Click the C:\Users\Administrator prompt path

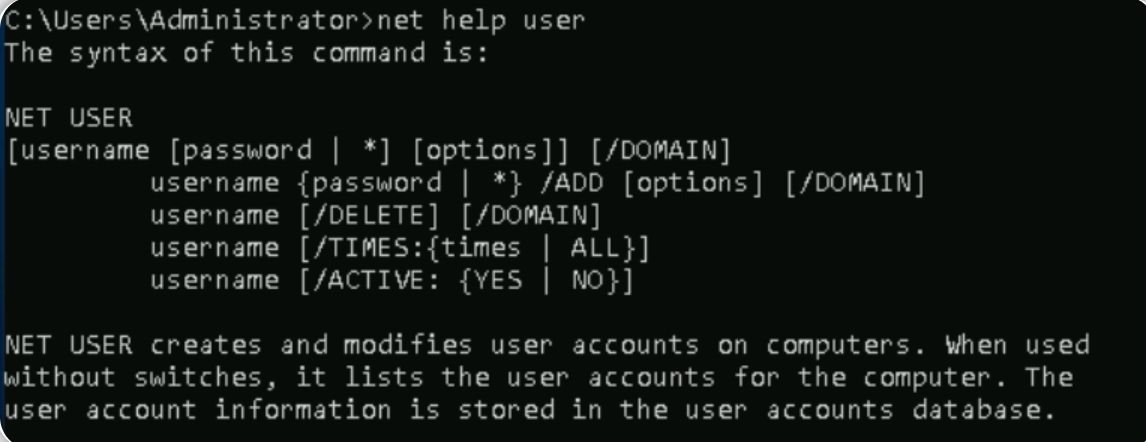[185, 20]
